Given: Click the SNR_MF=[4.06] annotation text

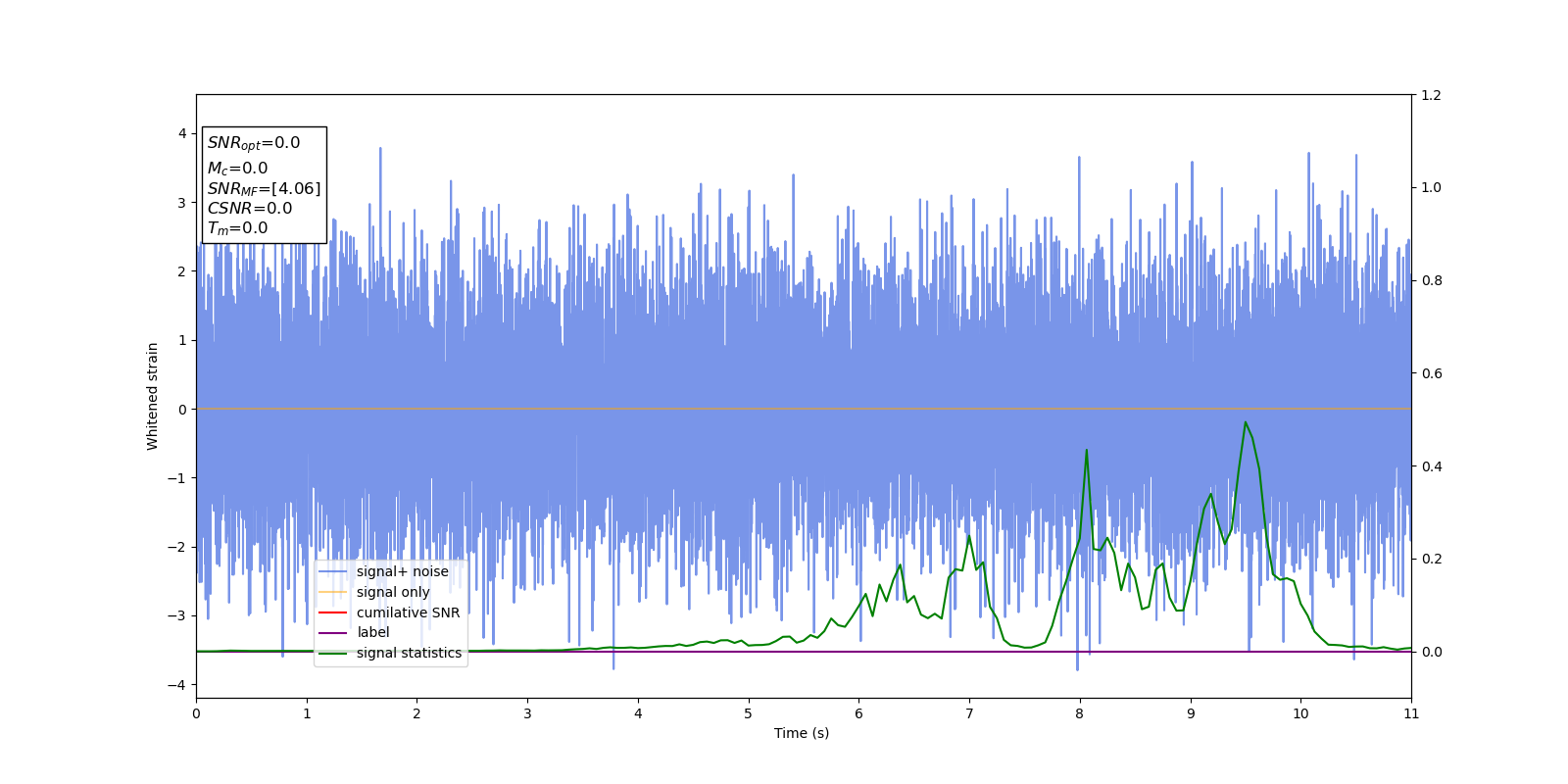Looking at the screenshot, I should click(264, 189).
